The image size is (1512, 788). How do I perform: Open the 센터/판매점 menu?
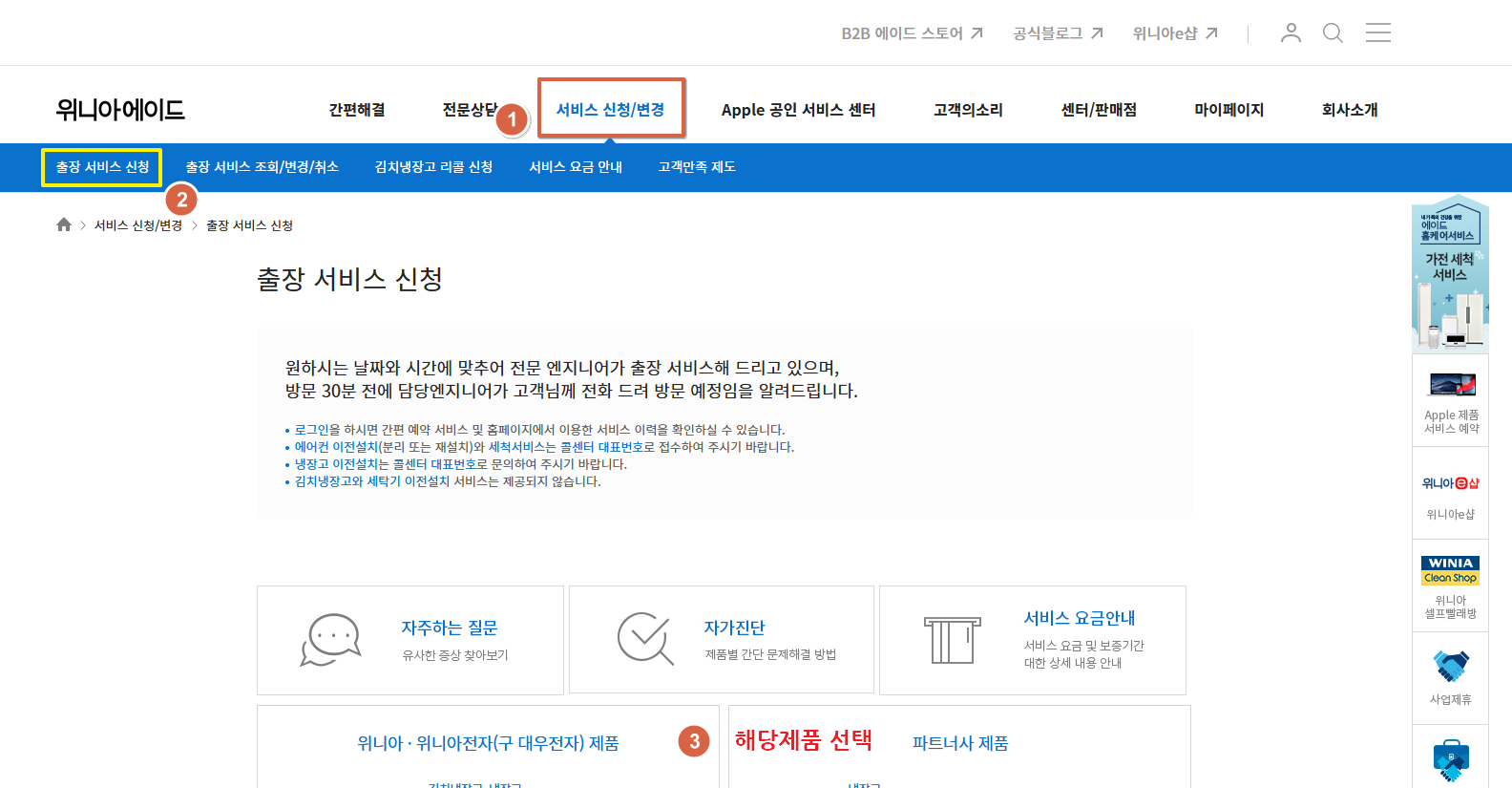[x=1099, y=110]
